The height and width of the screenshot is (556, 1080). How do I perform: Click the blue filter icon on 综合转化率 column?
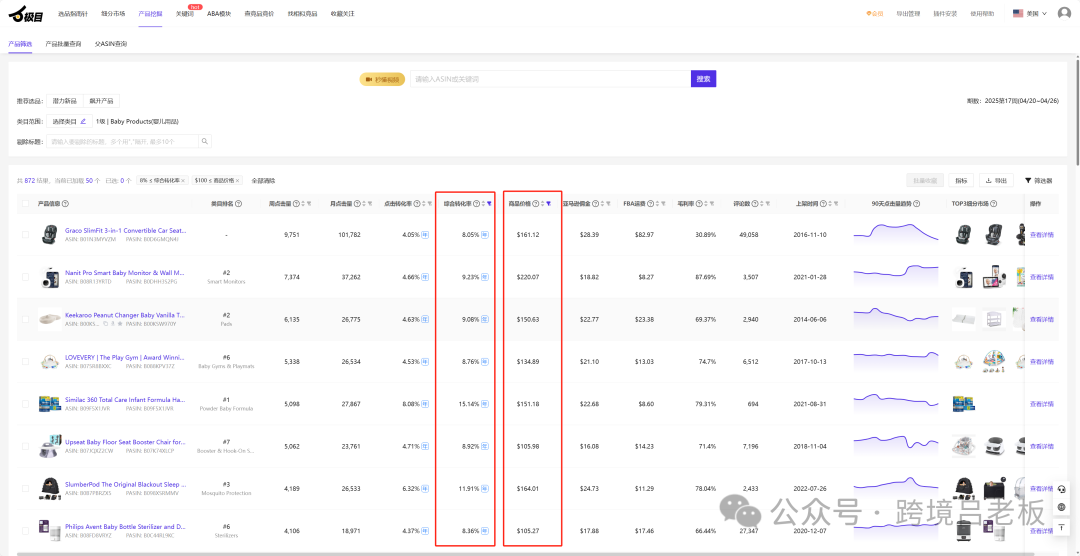point(489,204)
